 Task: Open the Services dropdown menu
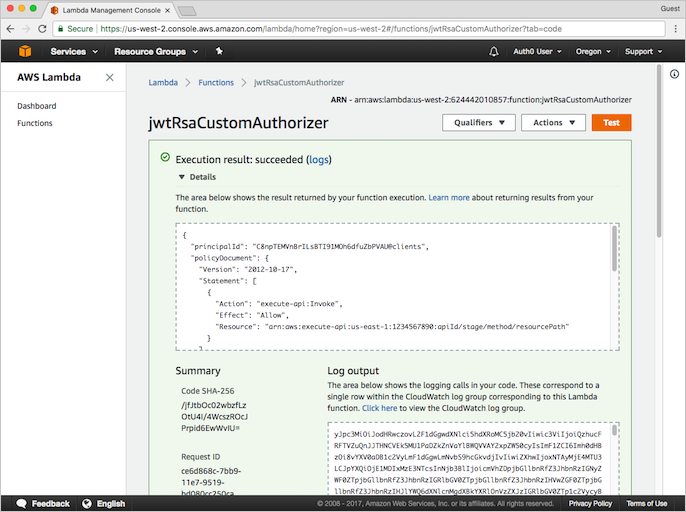74,52
